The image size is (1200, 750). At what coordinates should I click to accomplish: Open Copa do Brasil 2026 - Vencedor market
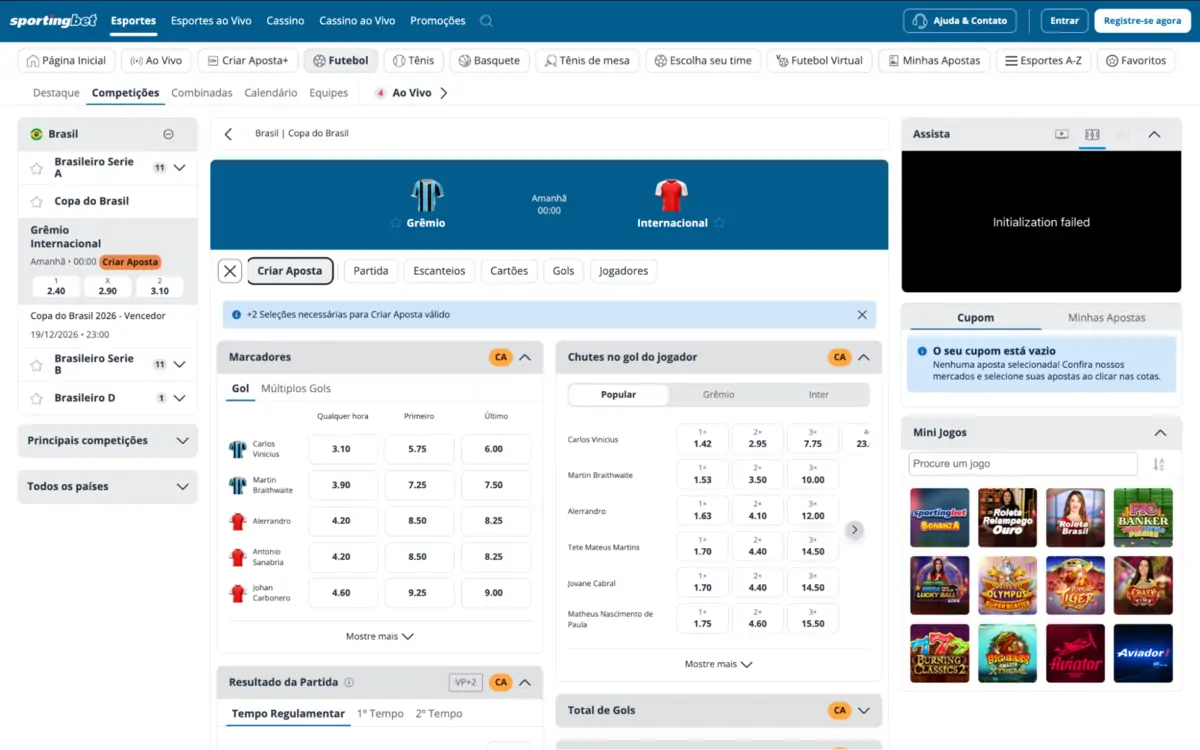(x=98, y=316)
